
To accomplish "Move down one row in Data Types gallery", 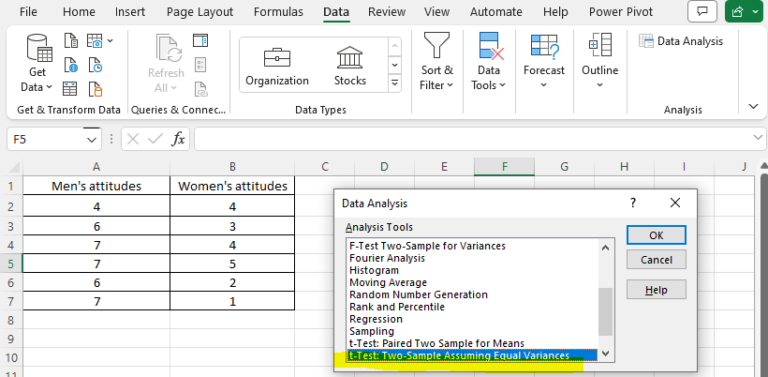I will tap(395, 65).
